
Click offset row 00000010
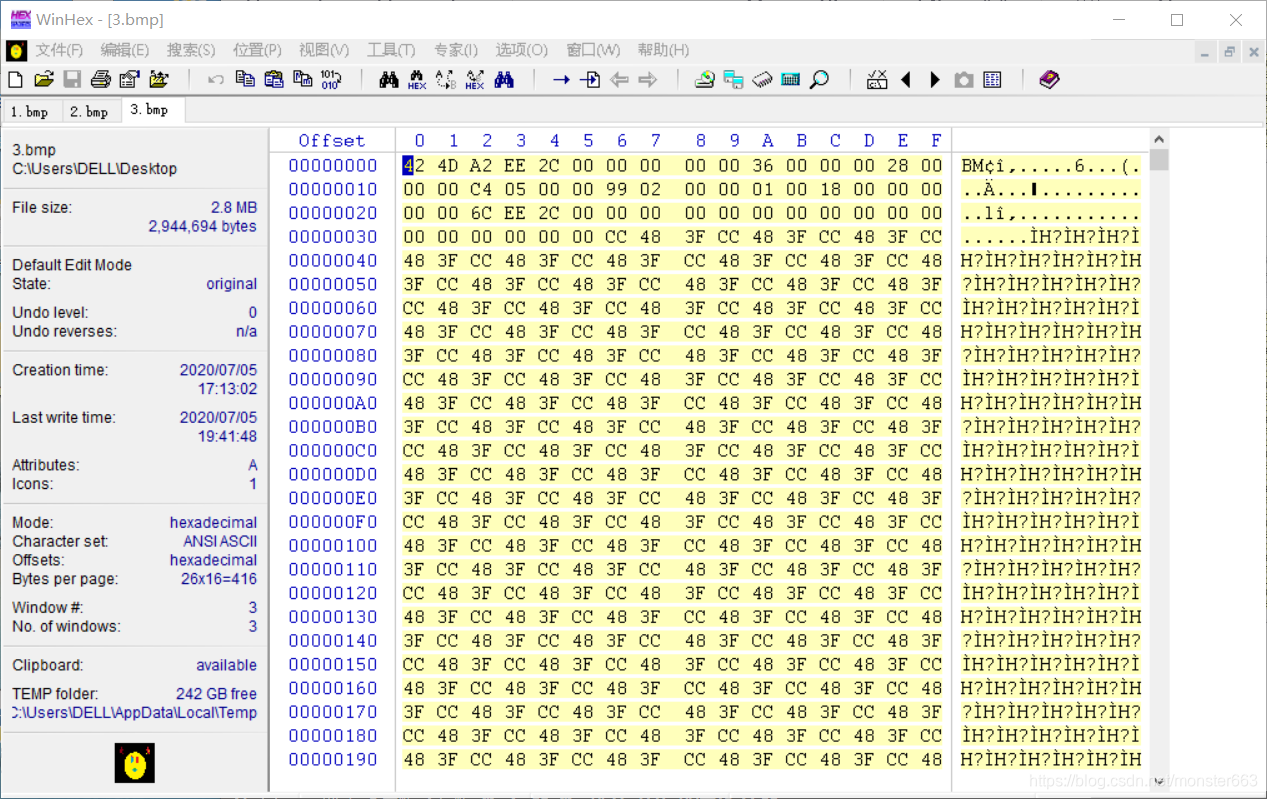(x=333, y=189)
